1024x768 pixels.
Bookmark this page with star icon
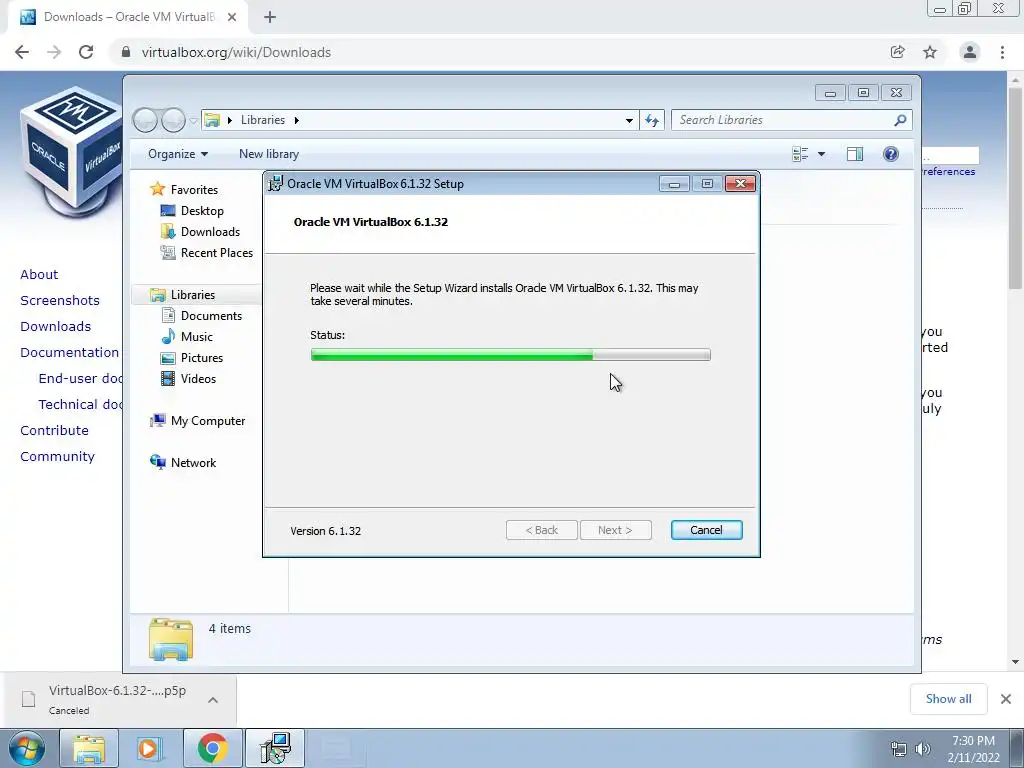click(x=930, y=52)
